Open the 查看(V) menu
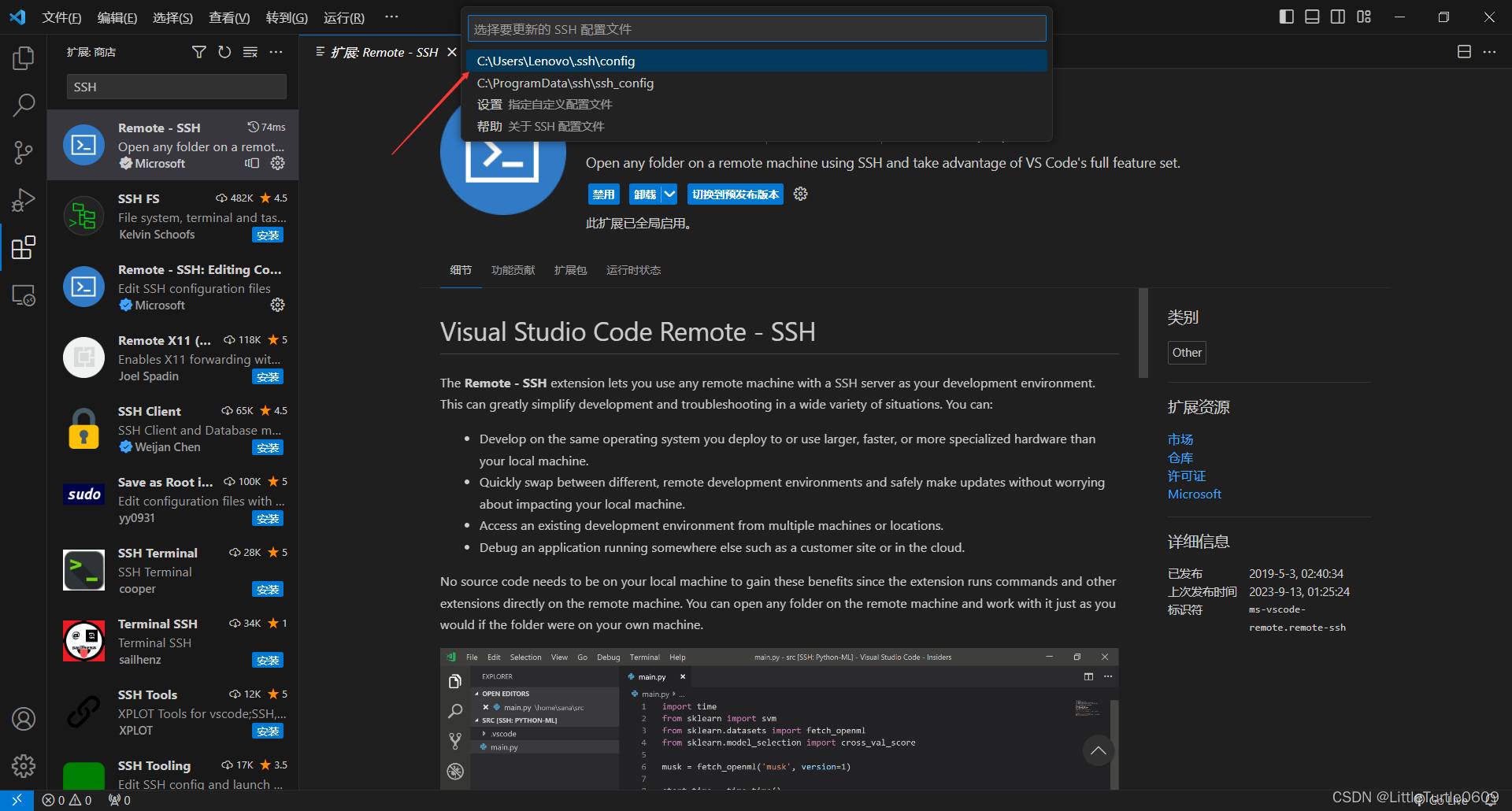1512x811 pixels. [229, 17]
